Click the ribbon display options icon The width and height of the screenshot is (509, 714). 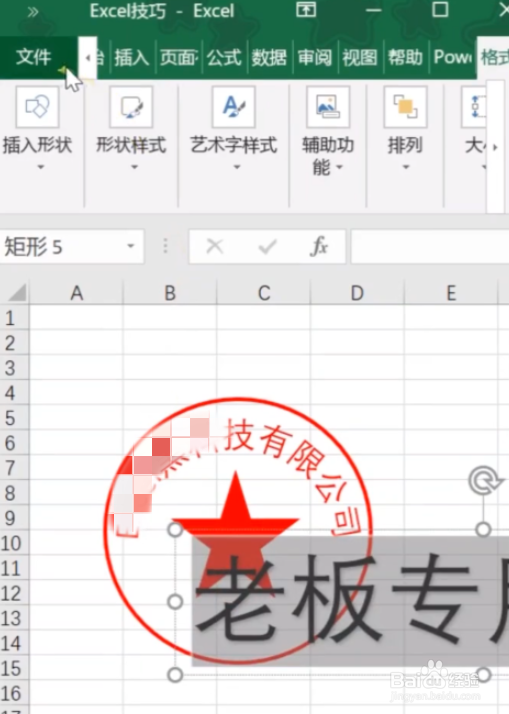coord(306,10)
